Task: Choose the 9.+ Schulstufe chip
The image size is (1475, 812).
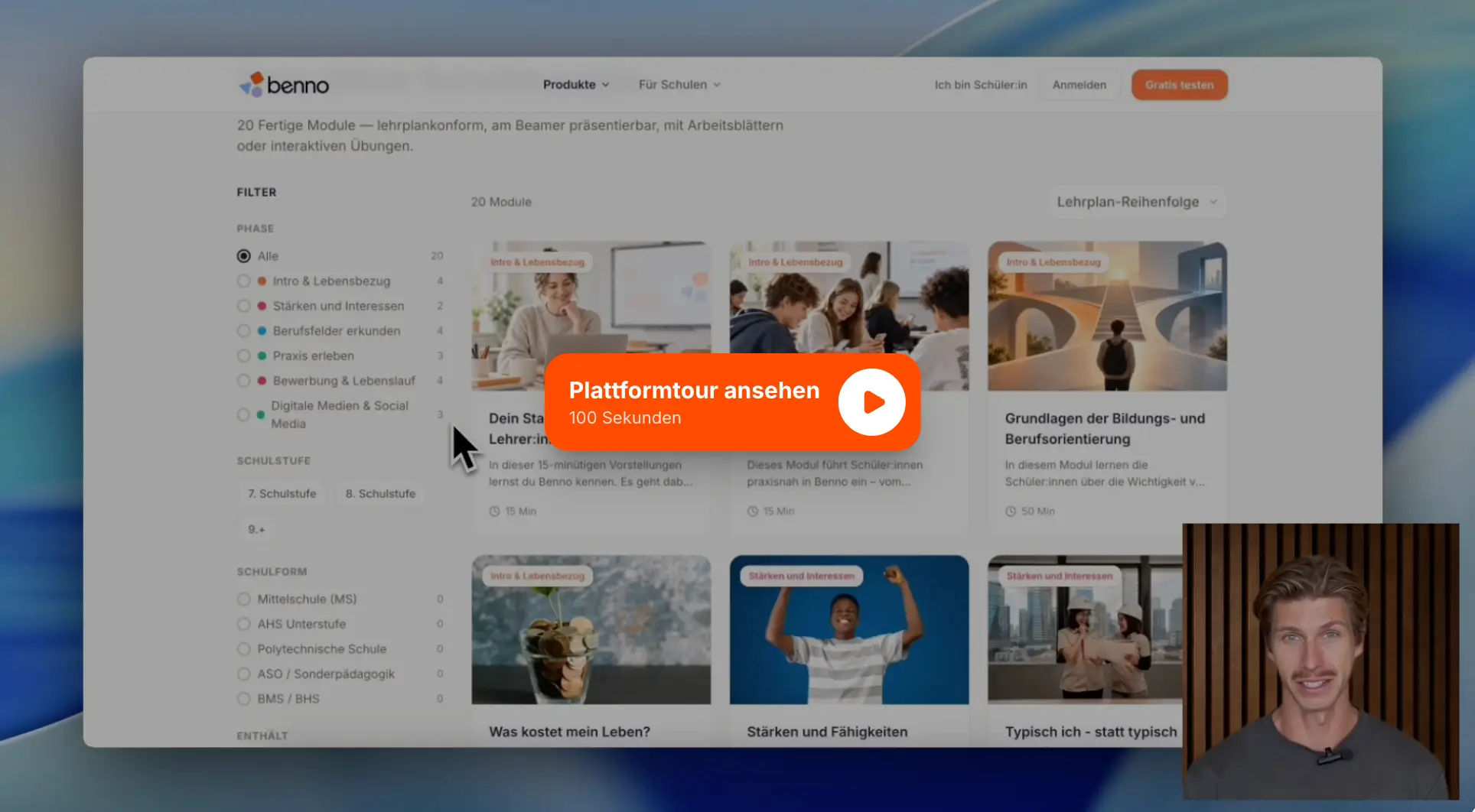Action: point(256,529)
